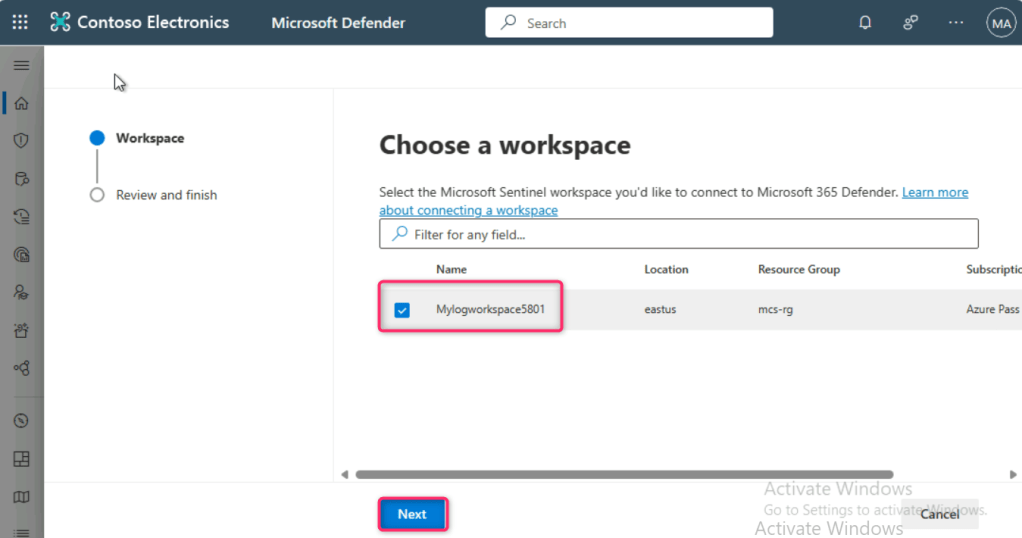Click the Cancel button
Viewport: 1022px width, 538px height.
coord(939,514)
